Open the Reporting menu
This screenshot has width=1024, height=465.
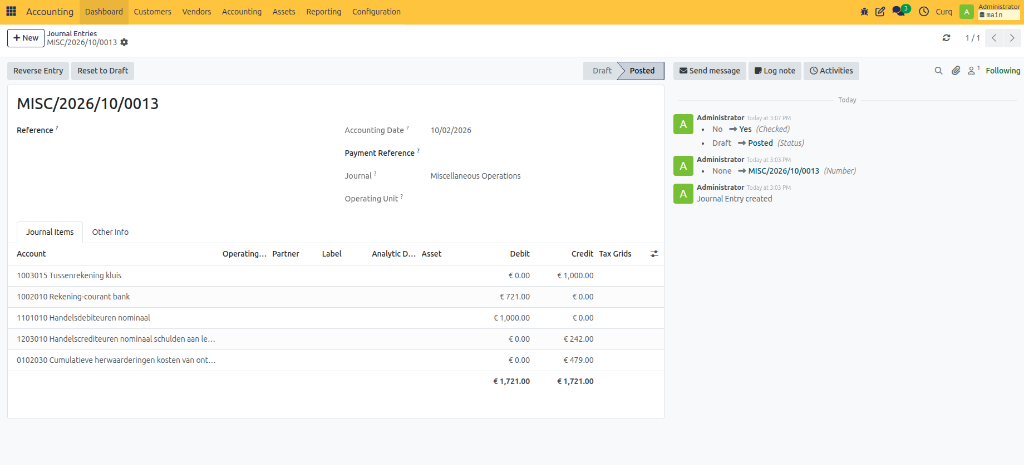coord(324,12)
